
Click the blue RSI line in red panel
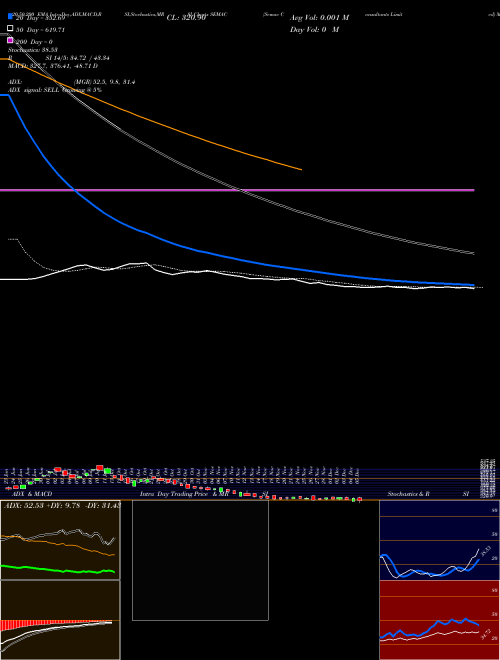click(429, 628)
